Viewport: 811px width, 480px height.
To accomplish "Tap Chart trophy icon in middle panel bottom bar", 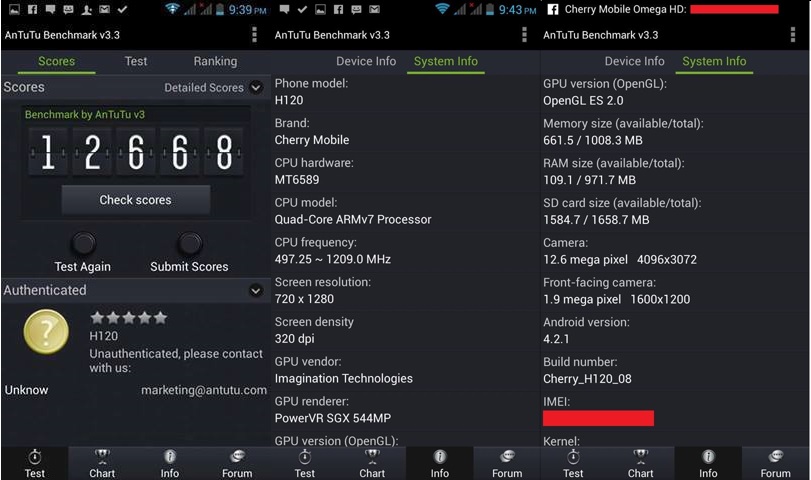I will pos(372,457).
